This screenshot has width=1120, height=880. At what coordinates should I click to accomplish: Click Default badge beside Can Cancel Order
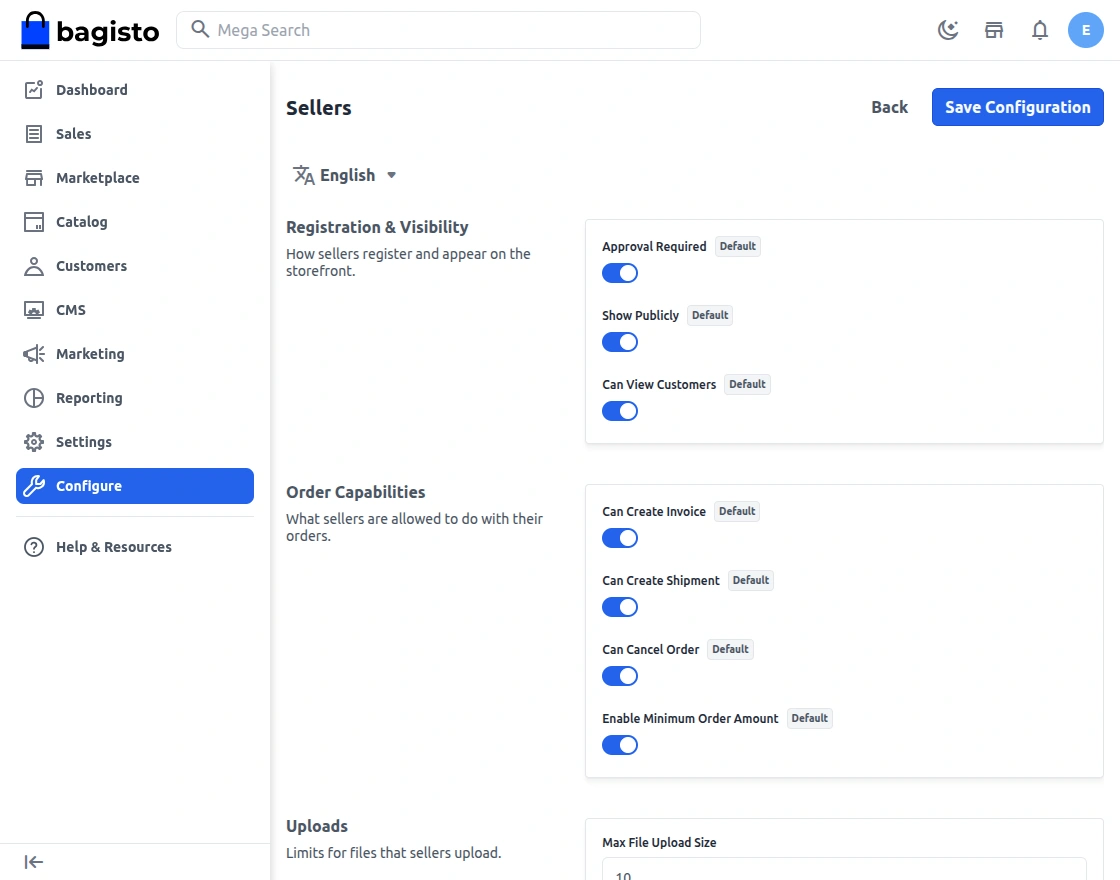(730, 649)
